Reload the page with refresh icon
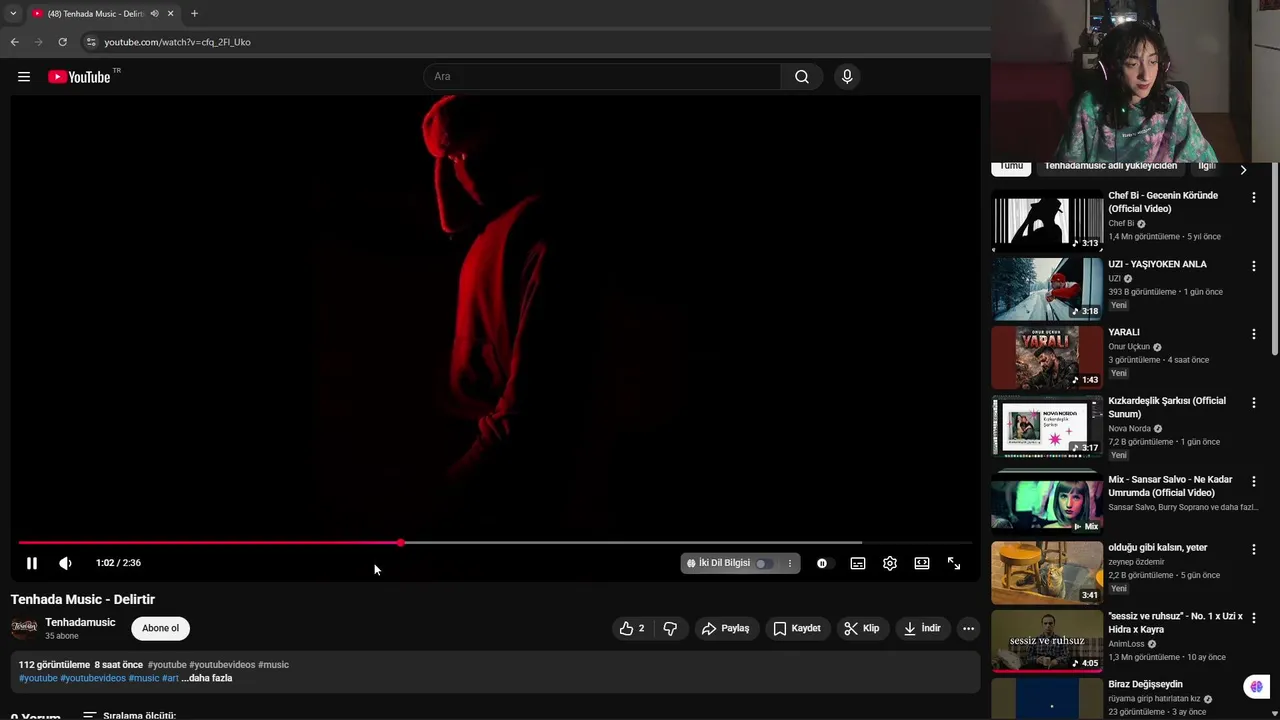Screen dimensions: 1280x720 pos(62,42)
